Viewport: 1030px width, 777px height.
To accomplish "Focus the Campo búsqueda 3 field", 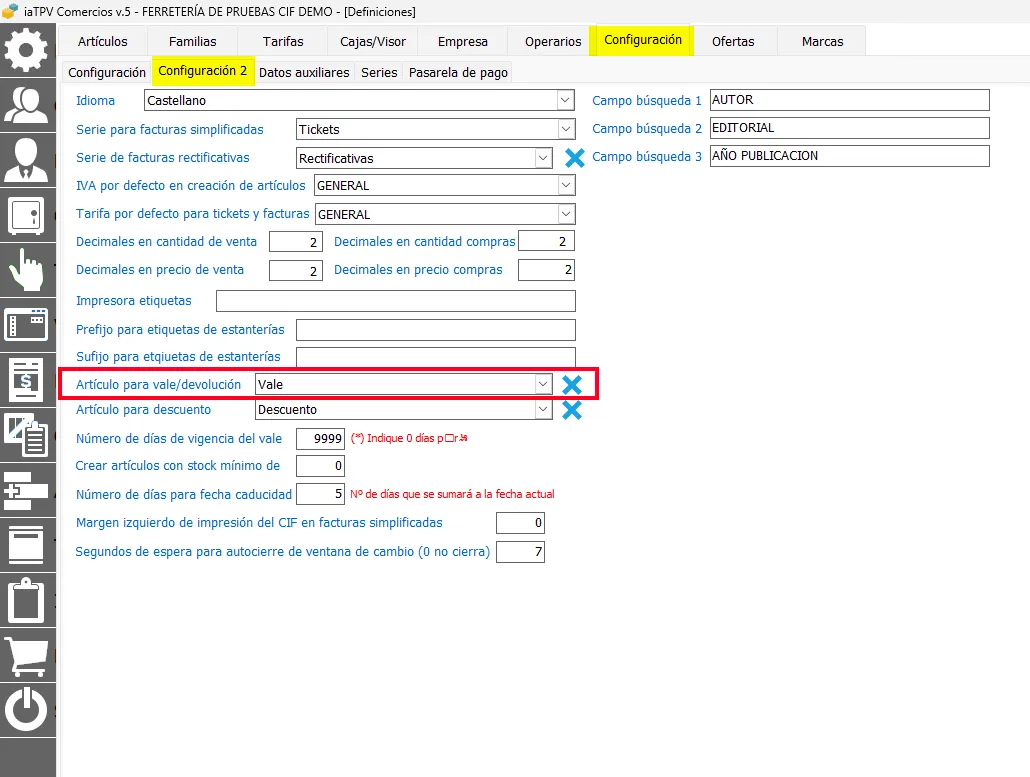I will (x=849, y=156).
